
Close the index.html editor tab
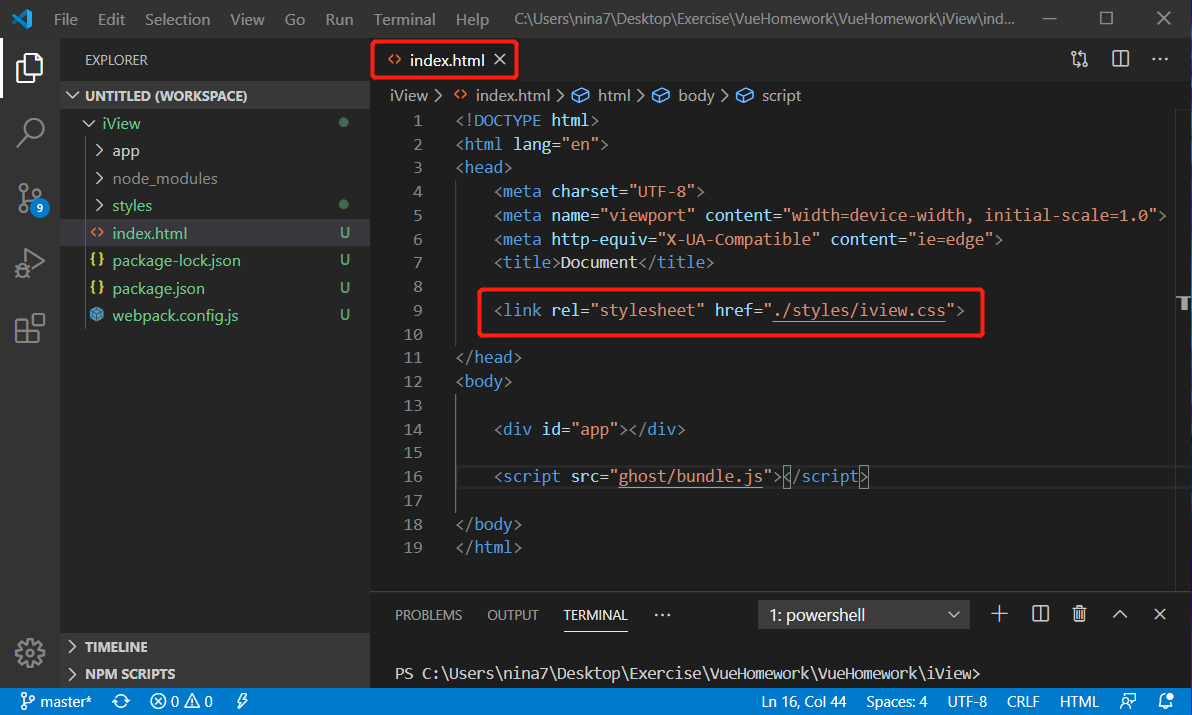[499, 59]
